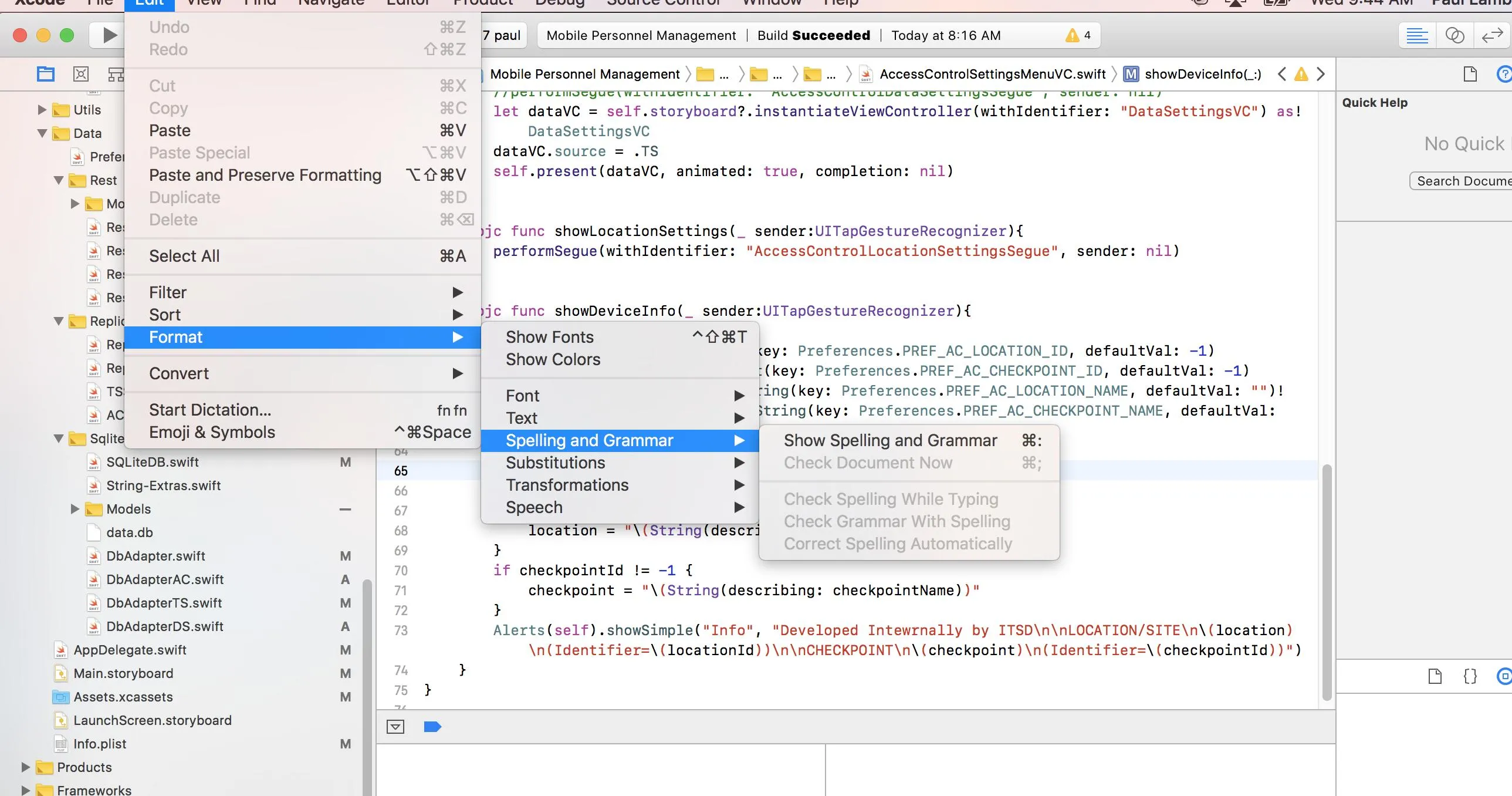Click the editor's vertical scrollbar
This screenshot has width=1512, height=796.
tap(1327, 582)
